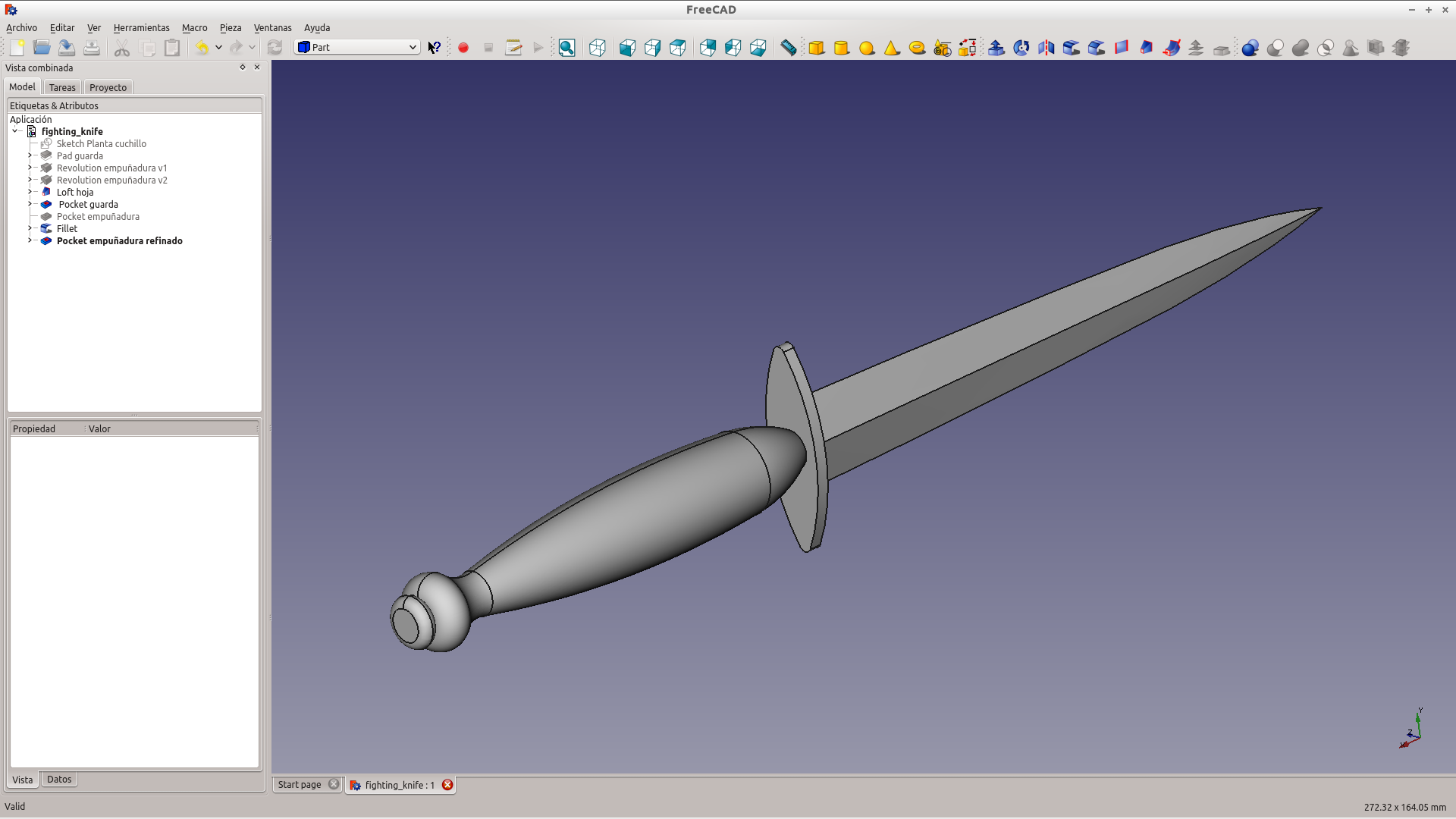The height and width of the screenshot is (819, 1456).
Task: Create a sphere solid
Action: 867,48
